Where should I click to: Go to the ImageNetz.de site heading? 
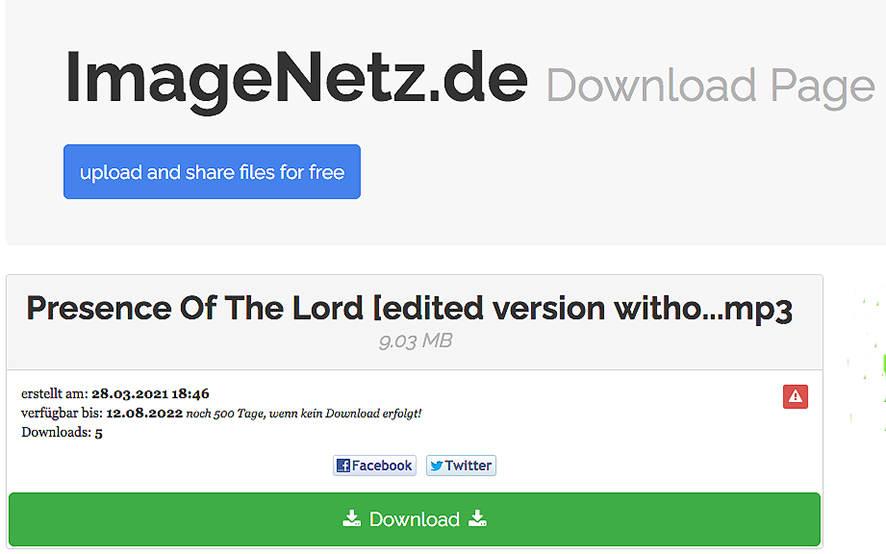tap(296, 80)
